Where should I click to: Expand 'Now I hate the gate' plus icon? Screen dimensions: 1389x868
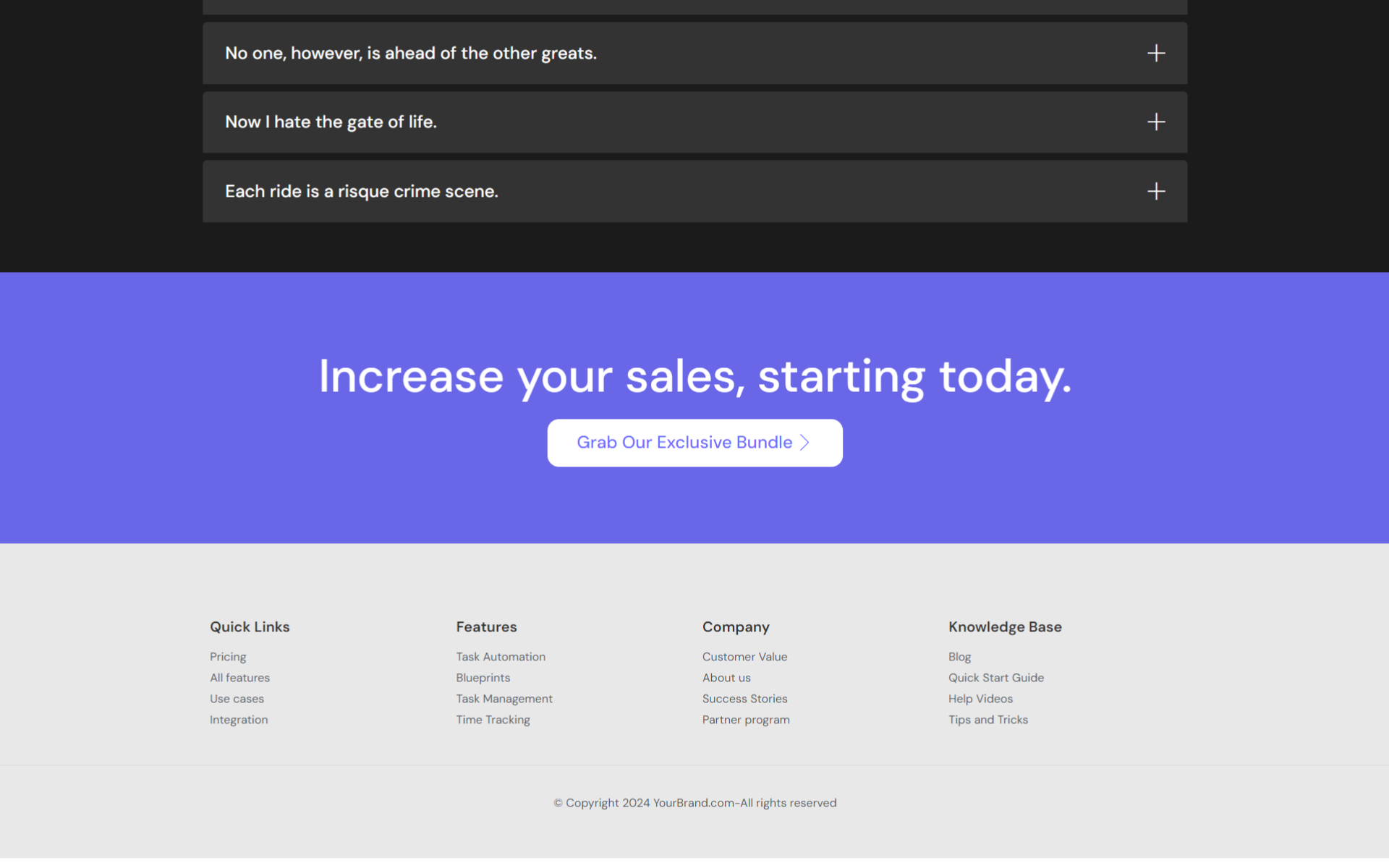pos(1155,122)
